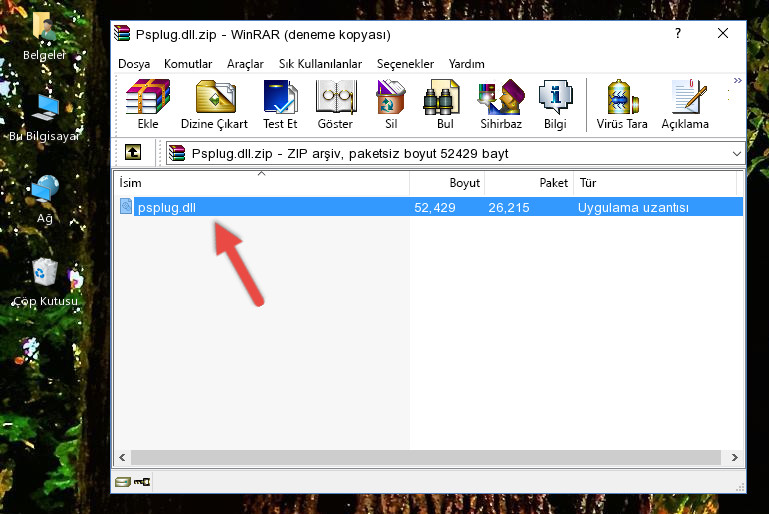
Task: Open the Bul (Find) binoculars tool
Action: (445, 104)
